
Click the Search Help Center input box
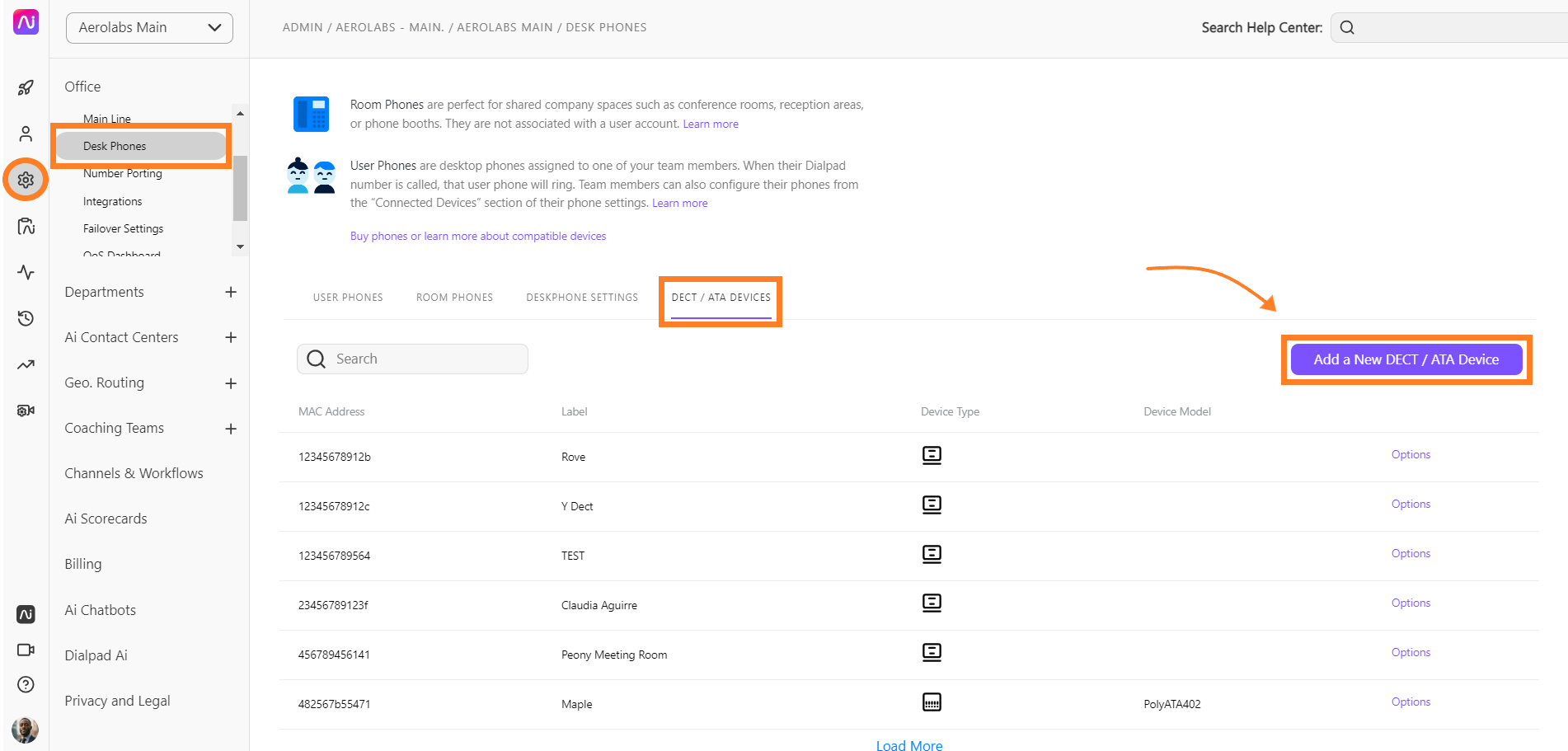1449,27
